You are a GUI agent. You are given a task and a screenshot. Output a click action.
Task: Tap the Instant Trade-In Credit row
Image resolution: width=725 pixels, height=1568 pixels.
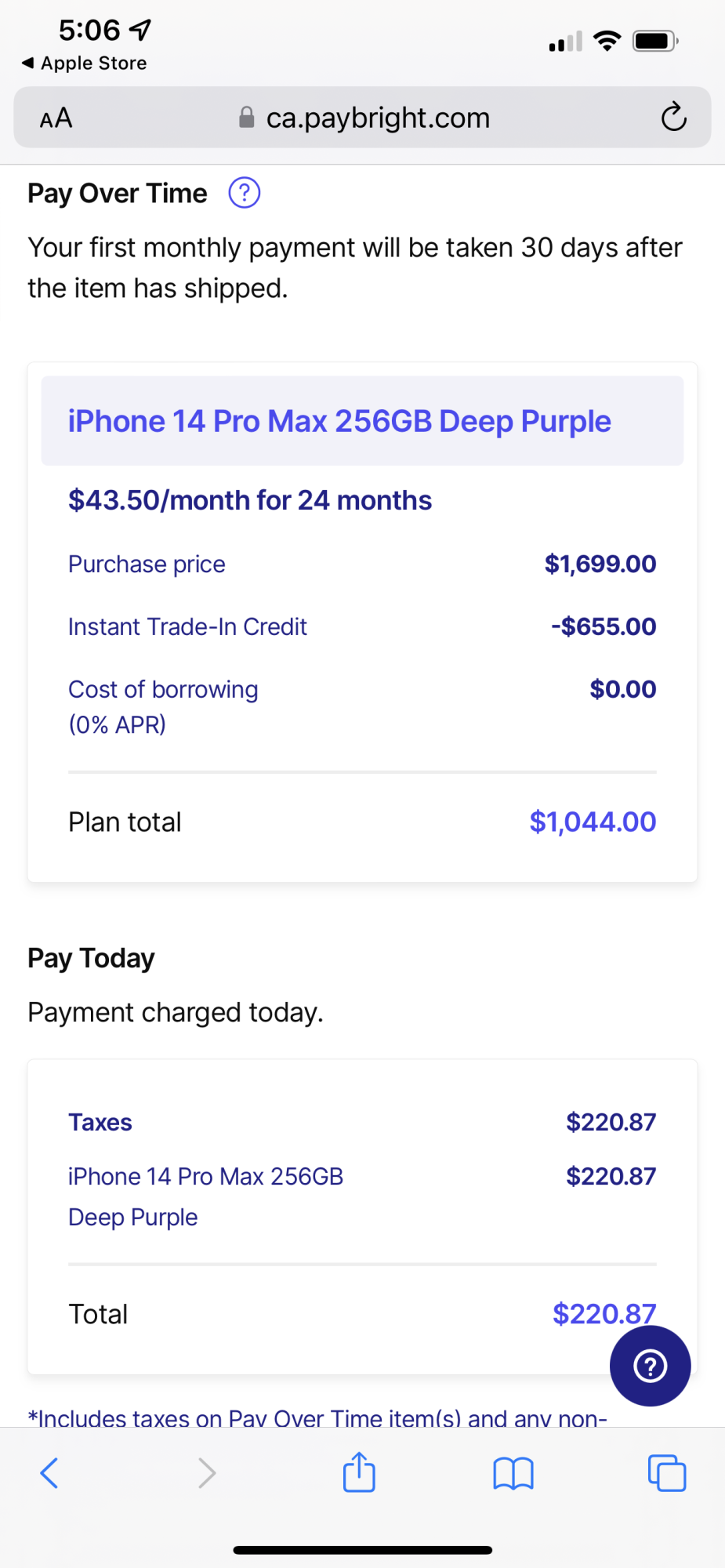(x=187, y=626)
